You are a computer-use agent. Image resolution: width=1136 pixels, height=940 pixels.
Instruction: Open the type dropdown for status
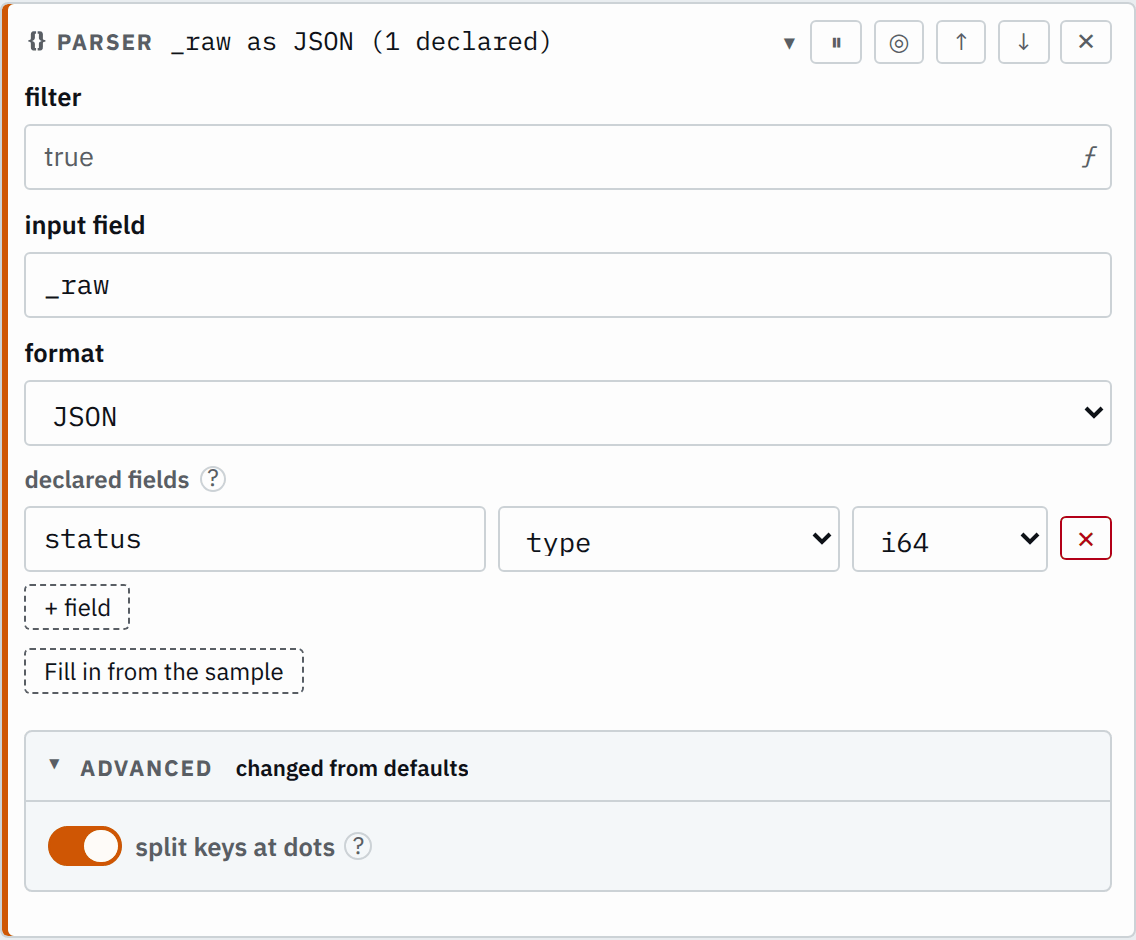(x=668, y=539)
